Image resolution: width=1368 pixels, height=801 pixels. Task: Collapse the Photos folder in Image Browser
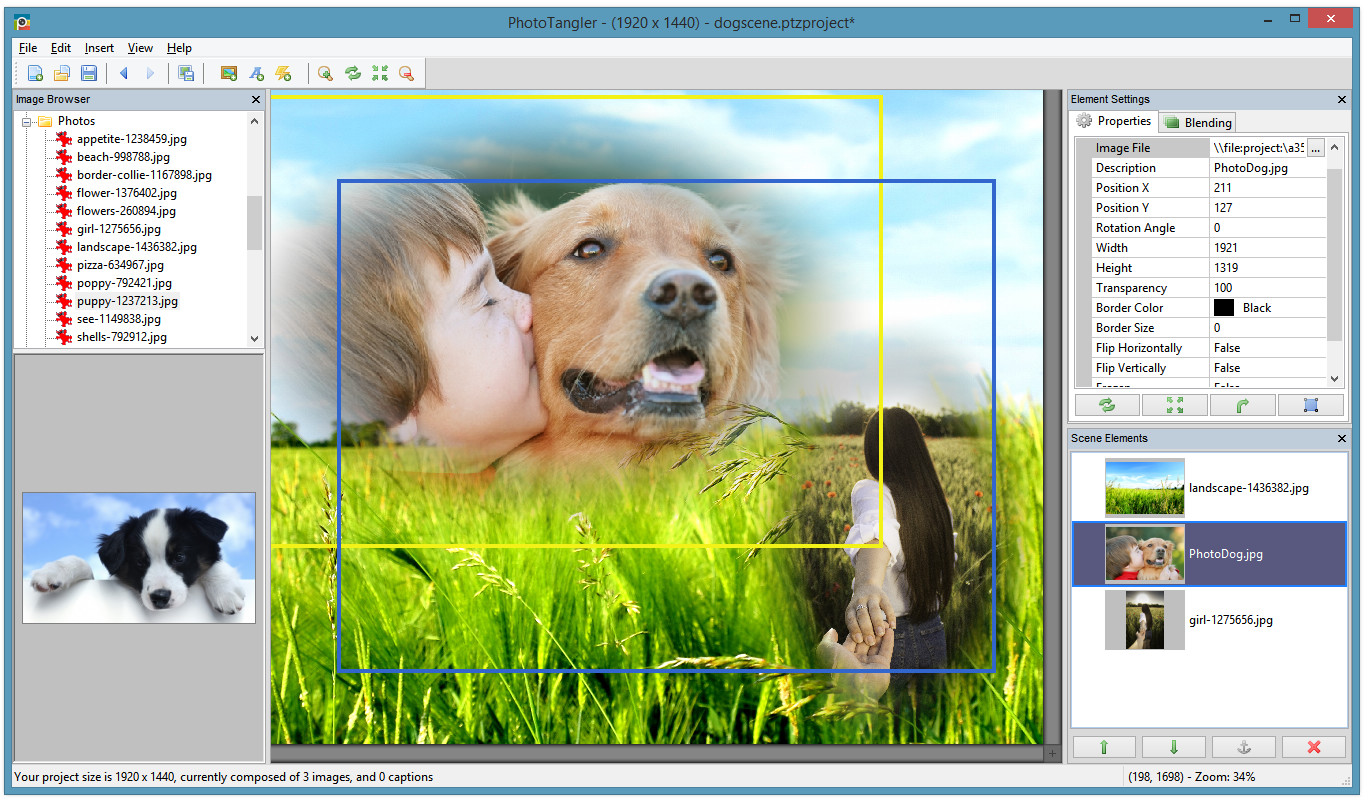[x=26, y=120]
